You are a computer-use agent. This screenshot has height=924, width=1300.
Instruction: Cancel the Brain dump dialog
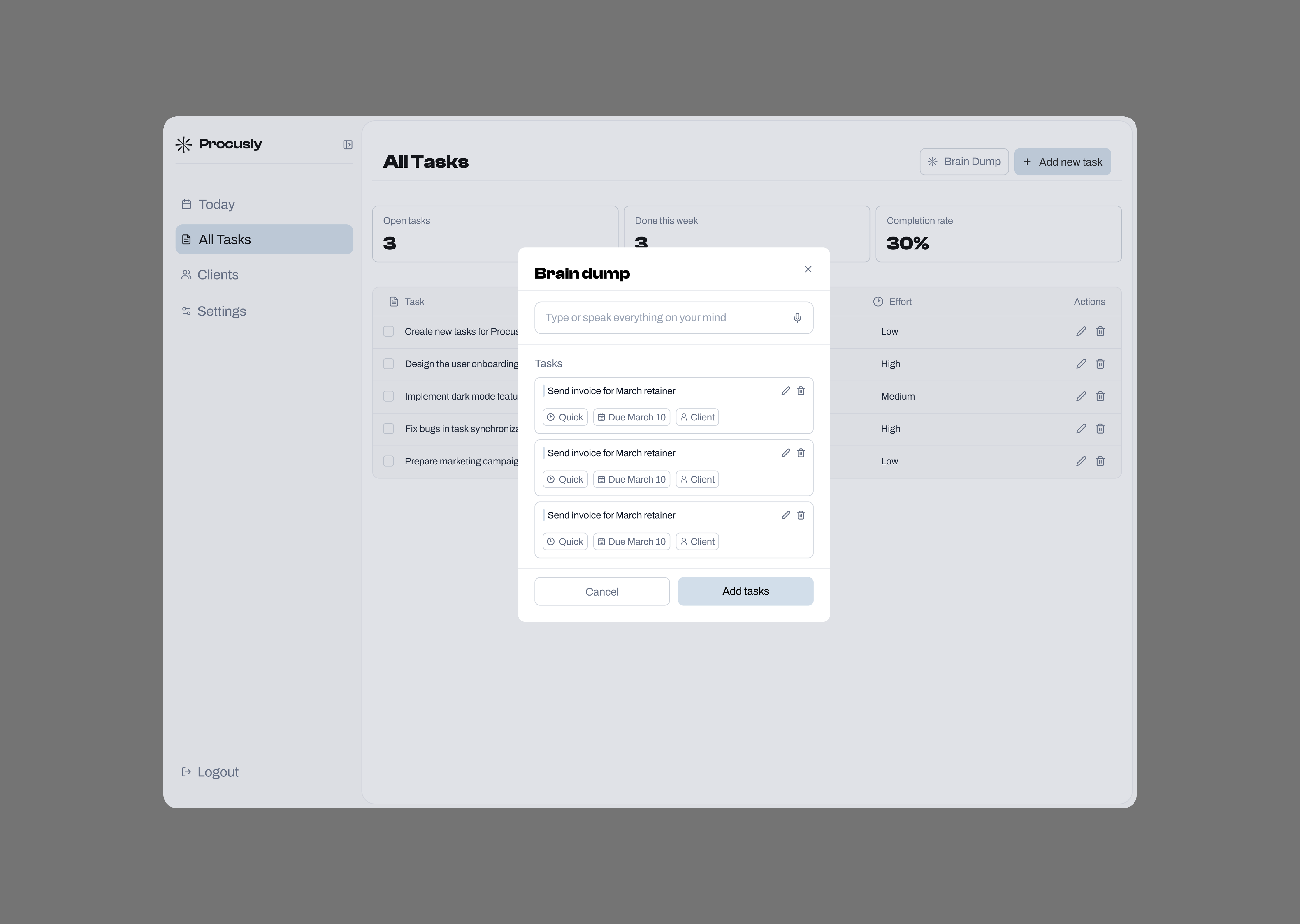click(602, 592)
